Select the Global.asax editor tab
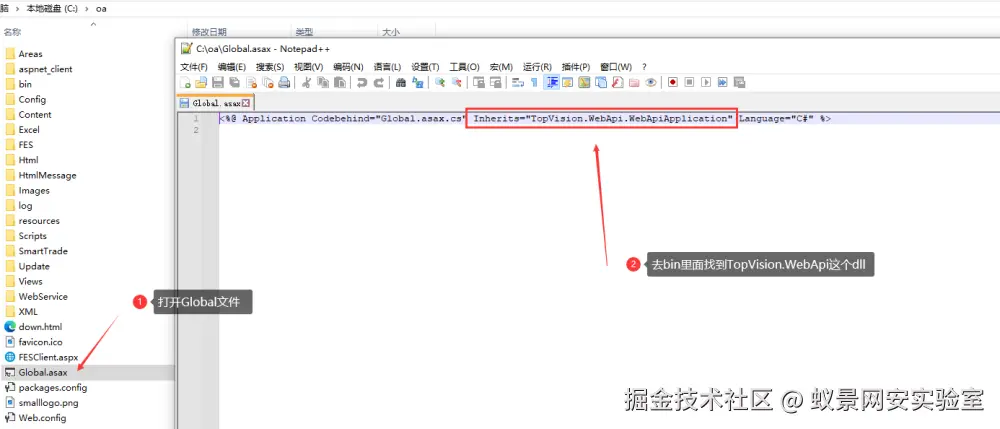The height and width of the screenshot is (429, 1000). 216,103
